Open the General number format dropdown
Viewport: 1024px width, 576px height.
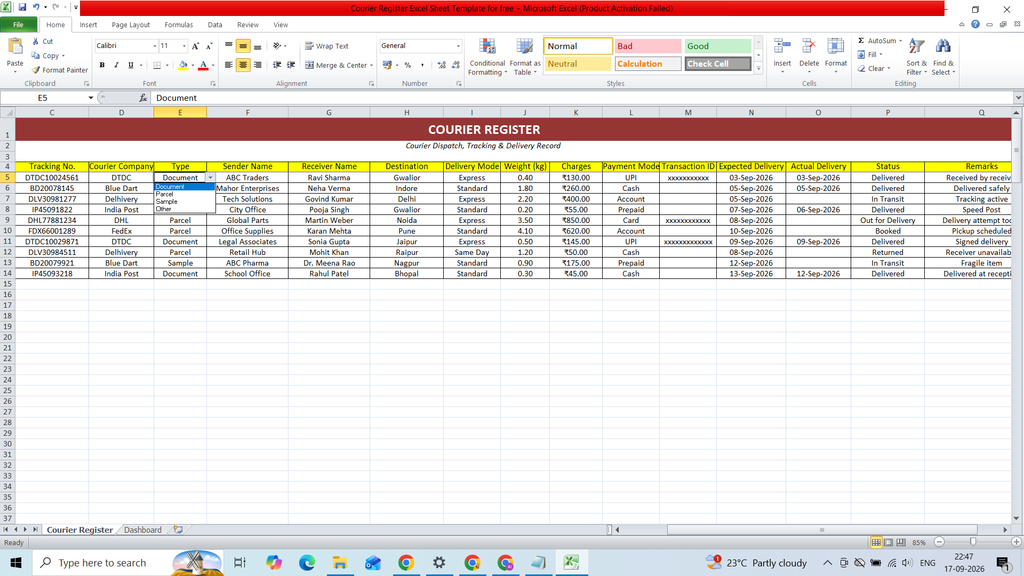tap(458, 46)
